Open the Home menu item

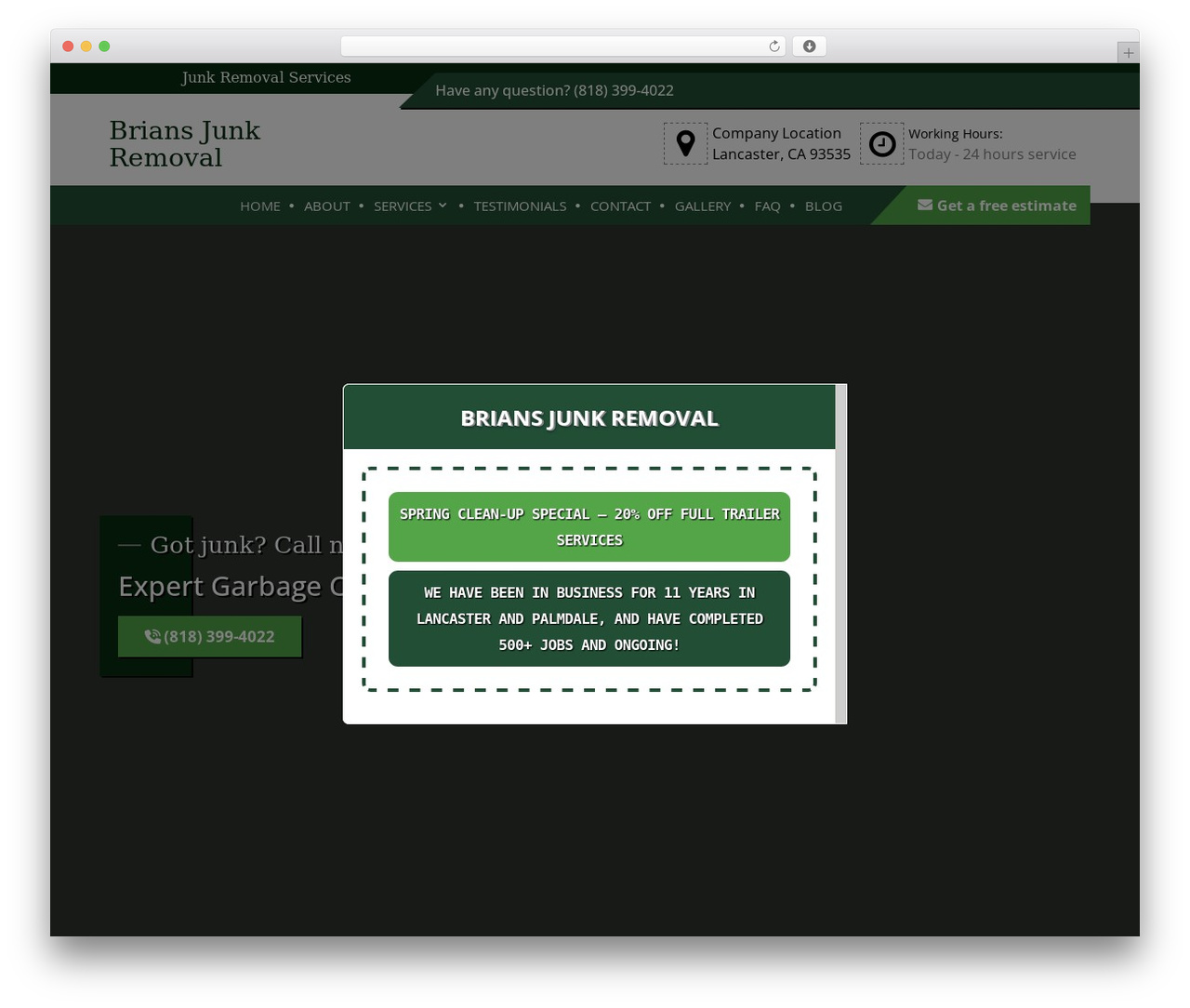(x=260, y=206)
